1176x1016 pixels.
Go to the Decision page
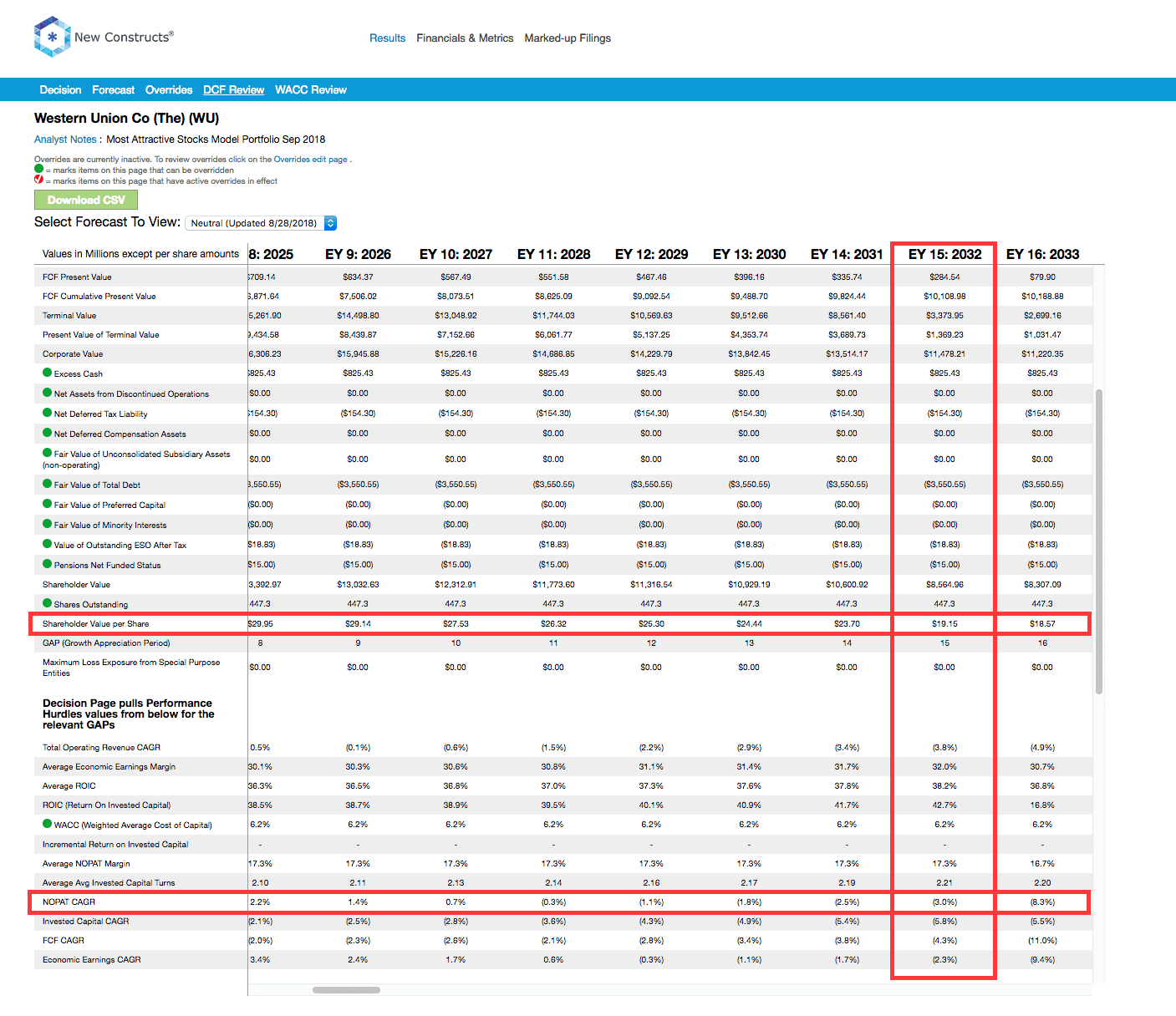click(60, 89)
